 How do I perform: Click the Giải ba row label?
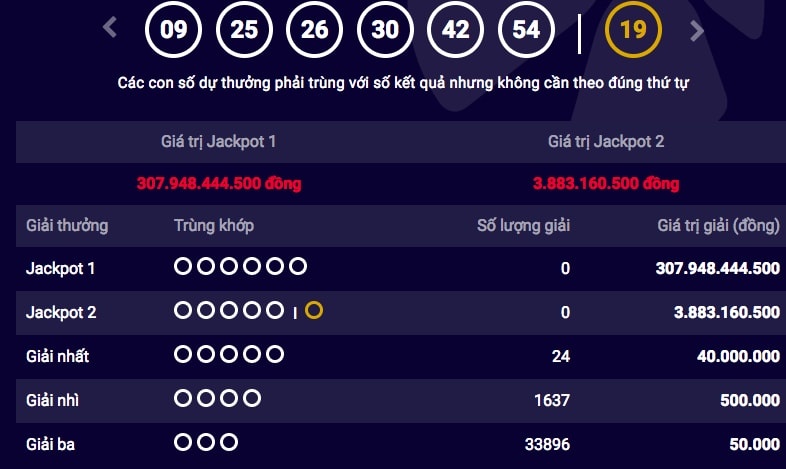click(52, 444)
